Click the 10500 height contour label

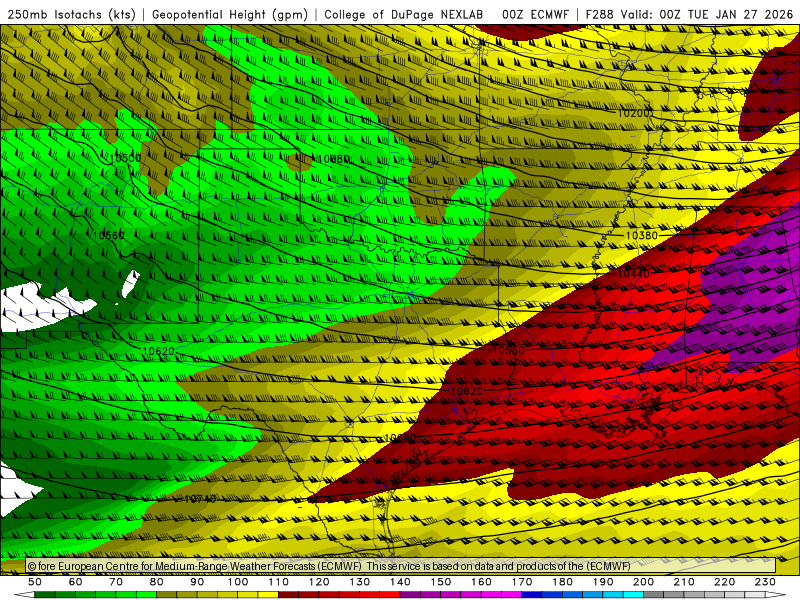(125, 158)
